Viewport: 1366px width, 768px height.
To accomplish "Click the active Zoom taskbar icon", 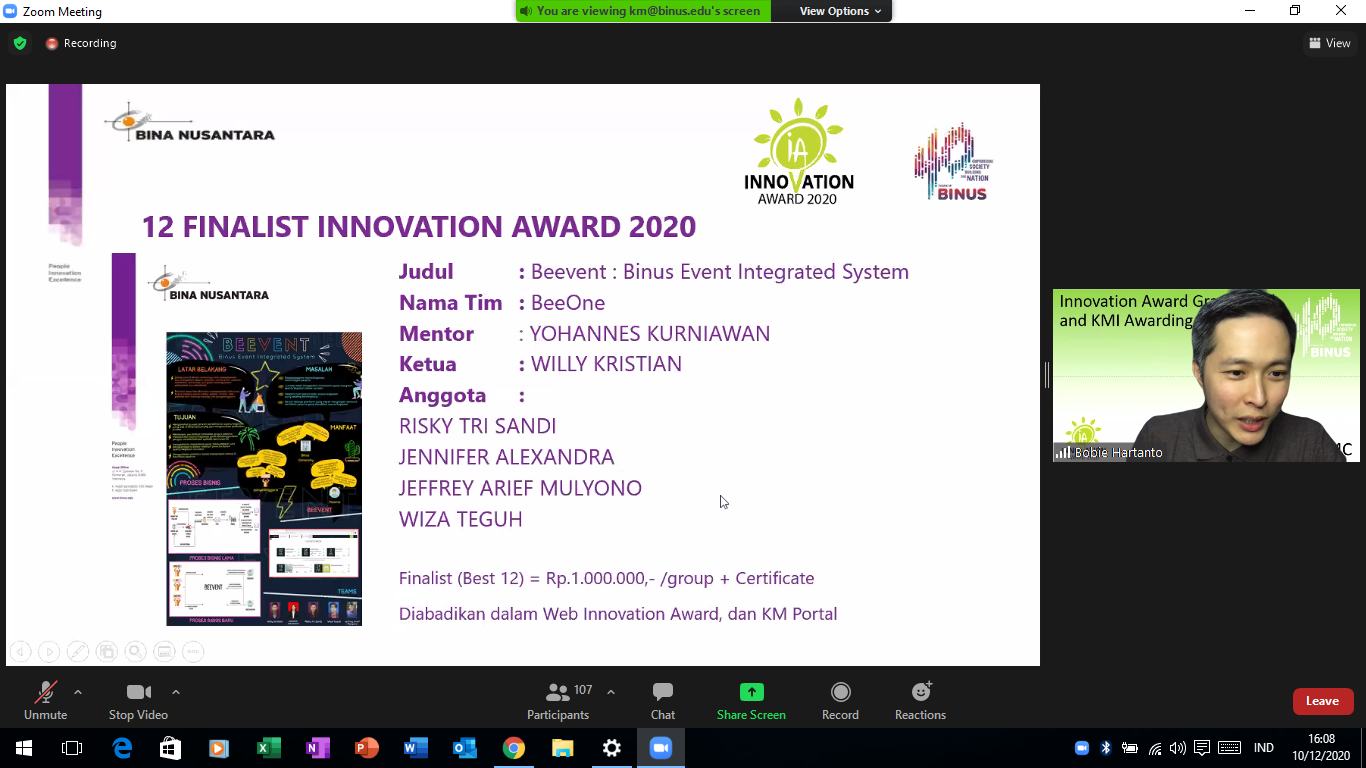I will pos(661,748).
